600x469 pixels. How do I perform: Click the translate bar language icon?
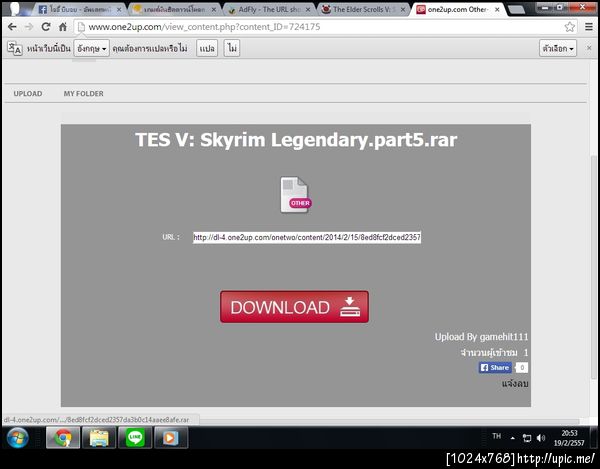tap(15, 49)
